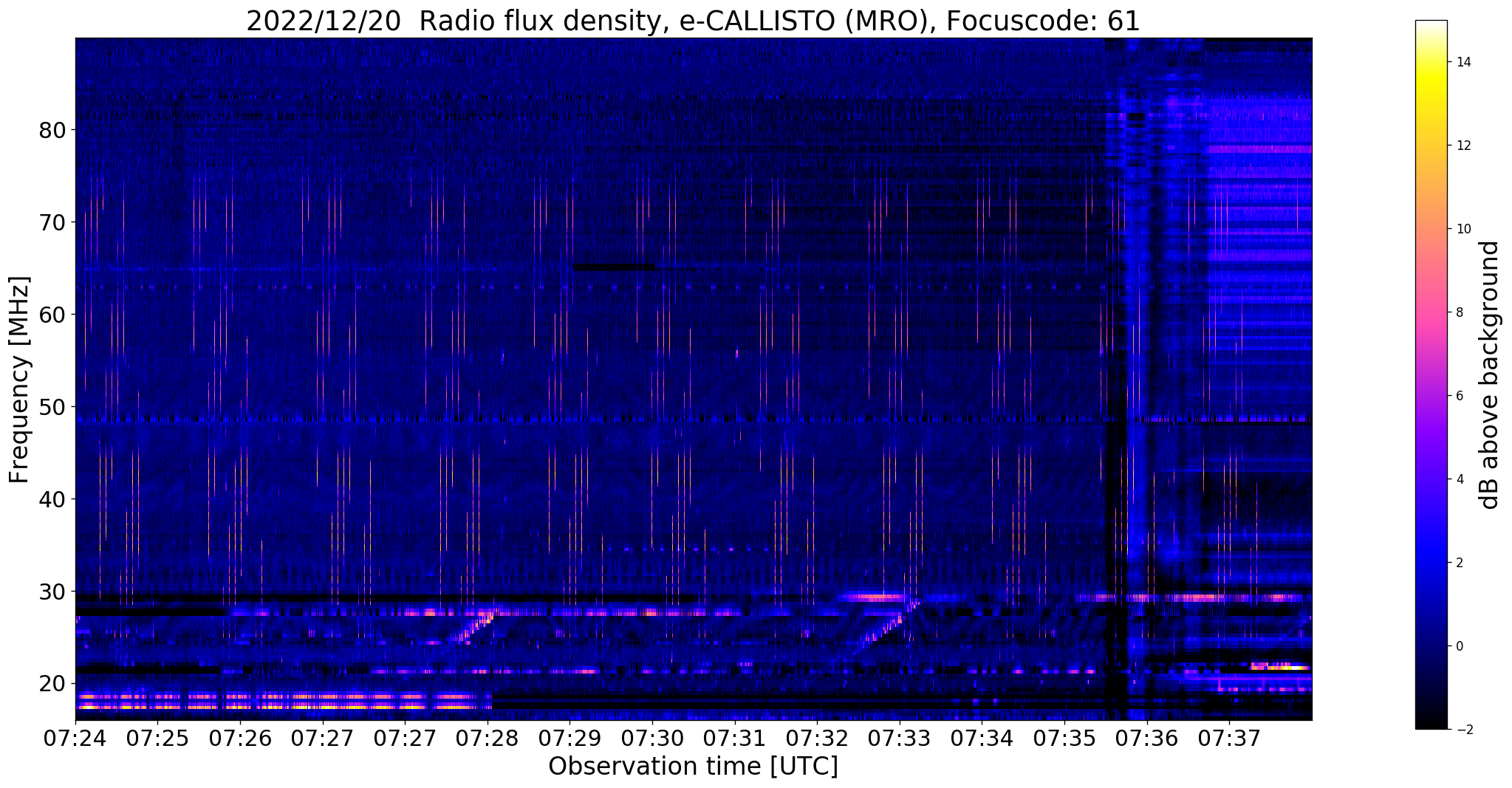Click the 07:36 time tick label
This screenshot has width=1512, height=788.
(x=1147, y=738)
